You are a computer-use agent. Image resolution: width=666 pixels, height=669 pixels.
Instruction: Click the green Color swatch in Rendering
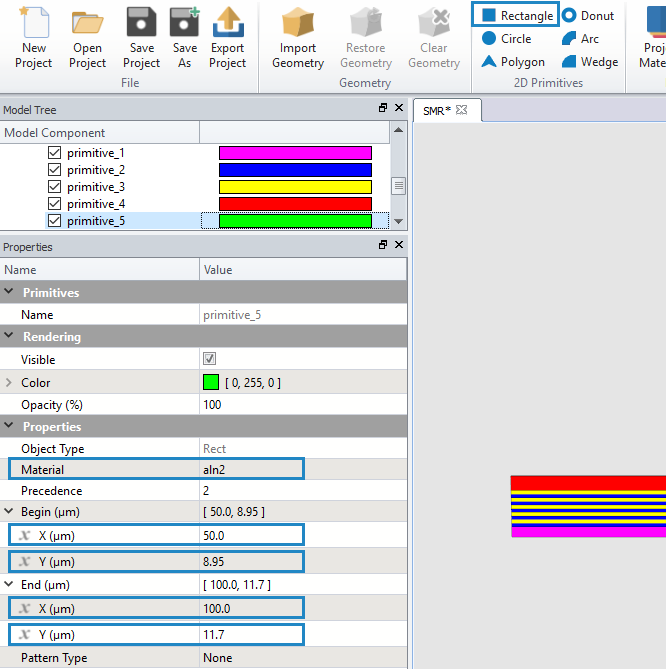pos(211,382)
